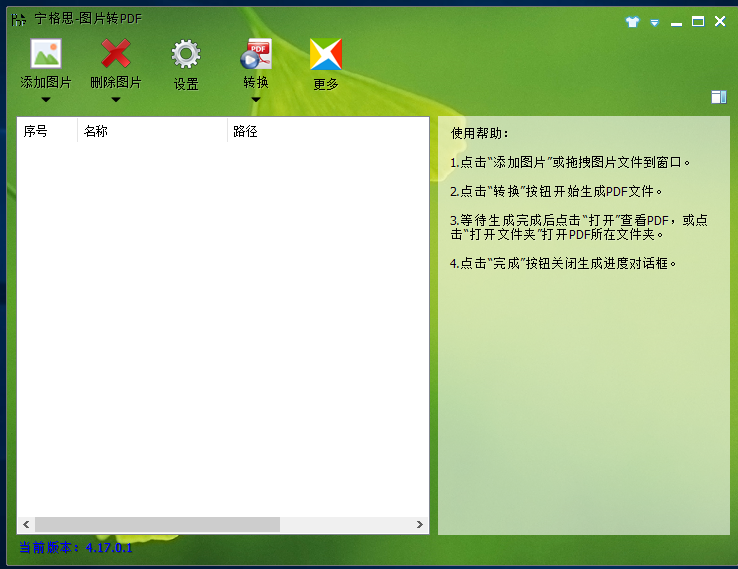Screen dimensions: 738x569
Task: Open the More (更多) colorful icon
Action: [x=326, y=54]
